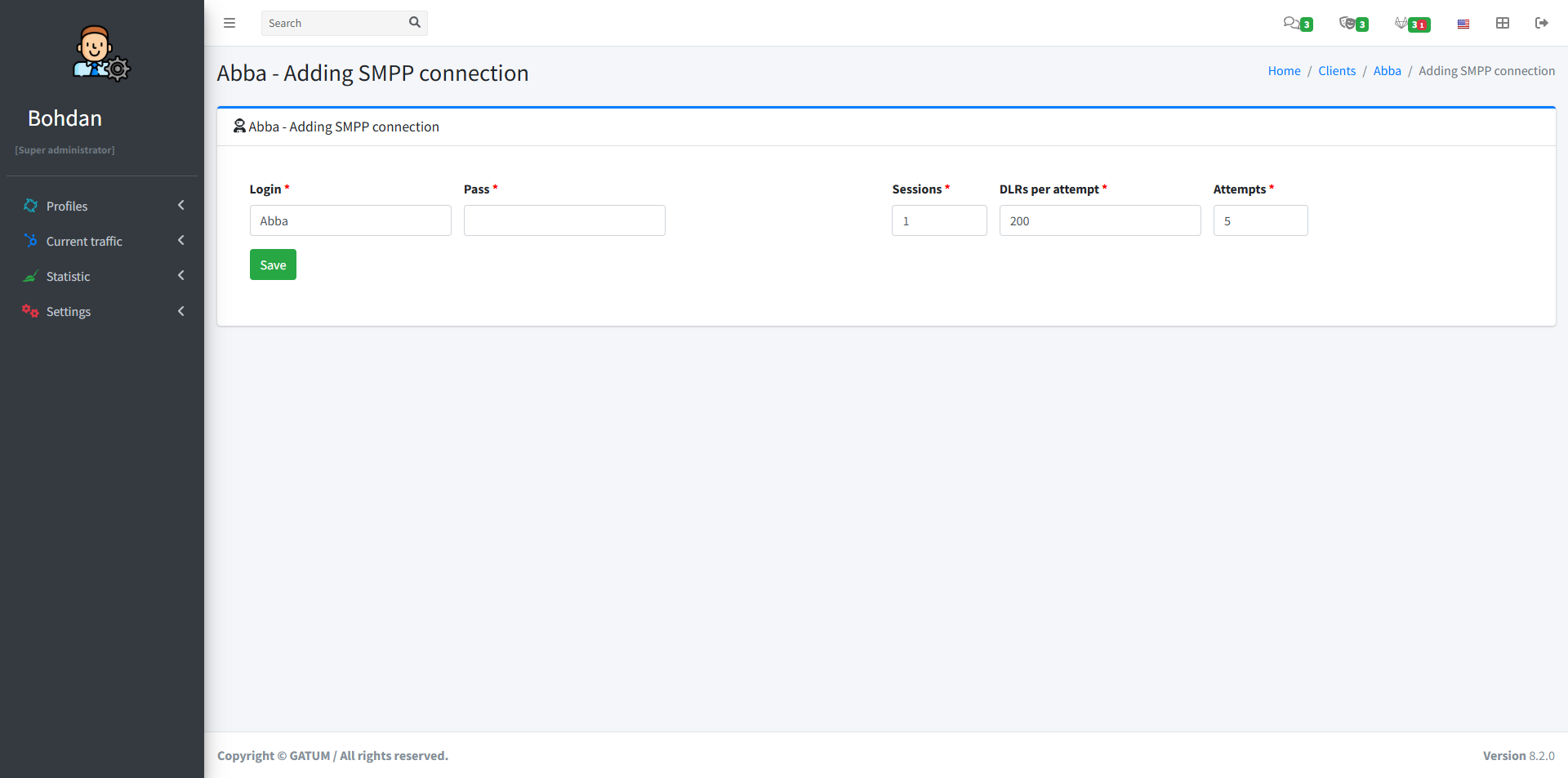This screenshot has width=1568, height=778.
Task: Expand the Settings section chevron
Action: coord(180,311)
